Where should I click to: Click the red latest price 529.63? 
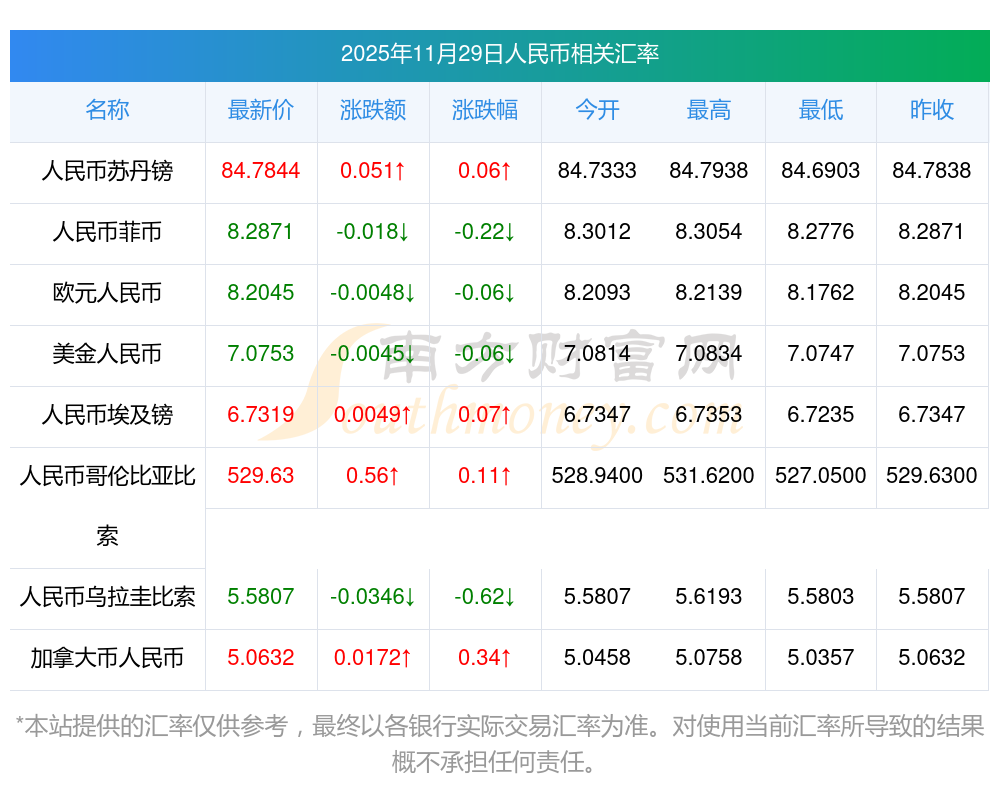click(x=261, y=475)
